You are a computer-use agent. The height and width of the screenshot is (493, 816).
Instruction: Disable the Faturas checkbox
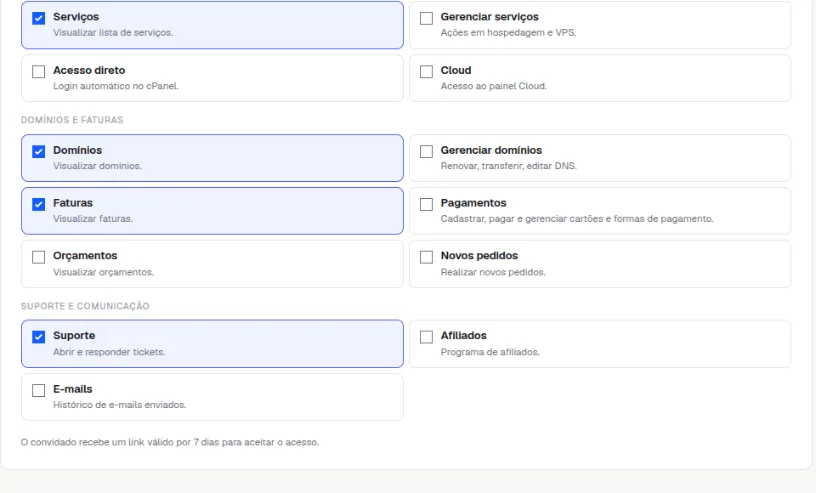click(39, 204)
